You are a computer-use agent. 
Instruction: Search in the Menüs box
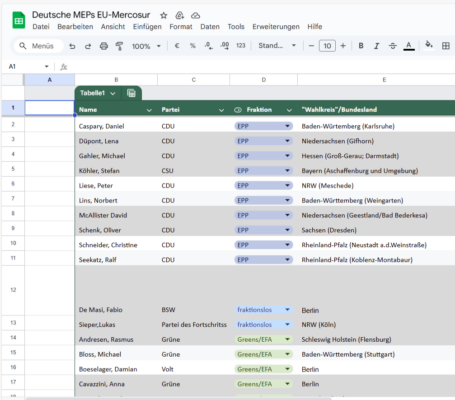click(x=39, y=46)
